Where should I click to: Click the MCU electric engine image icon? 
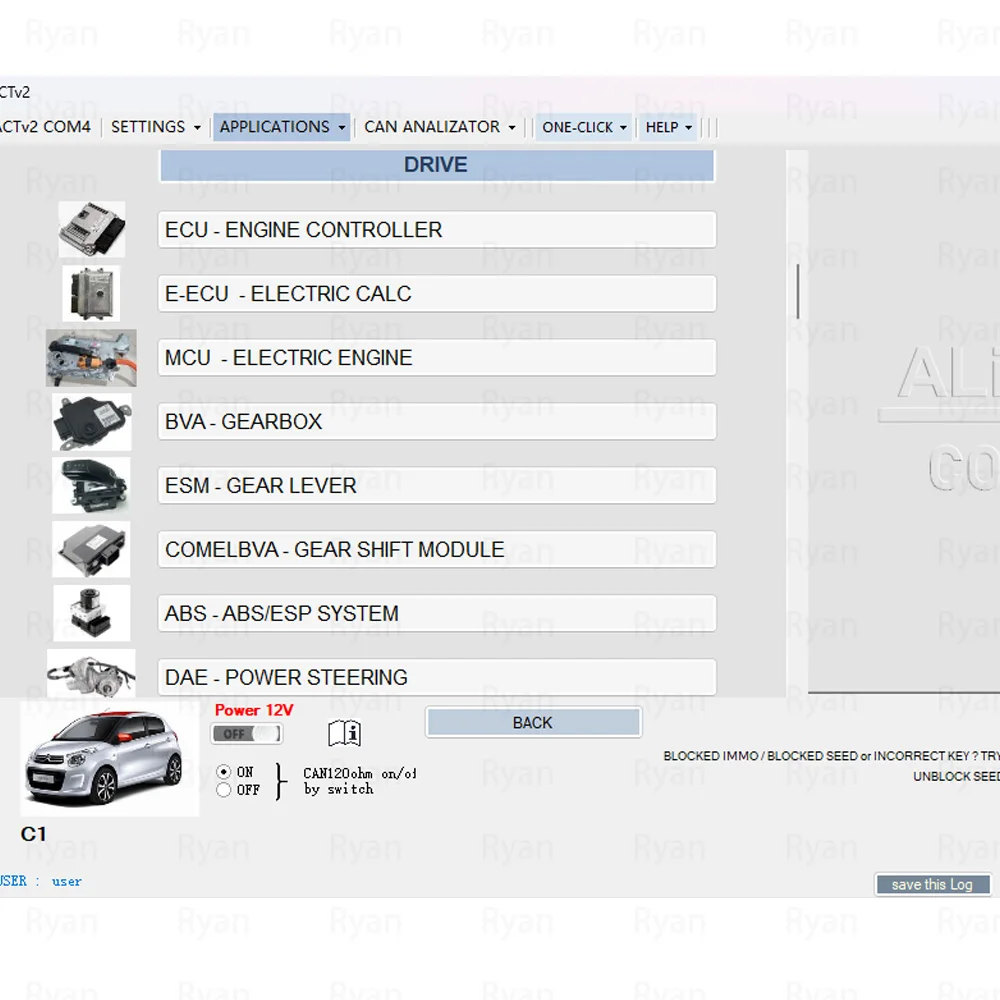[91, 358]
